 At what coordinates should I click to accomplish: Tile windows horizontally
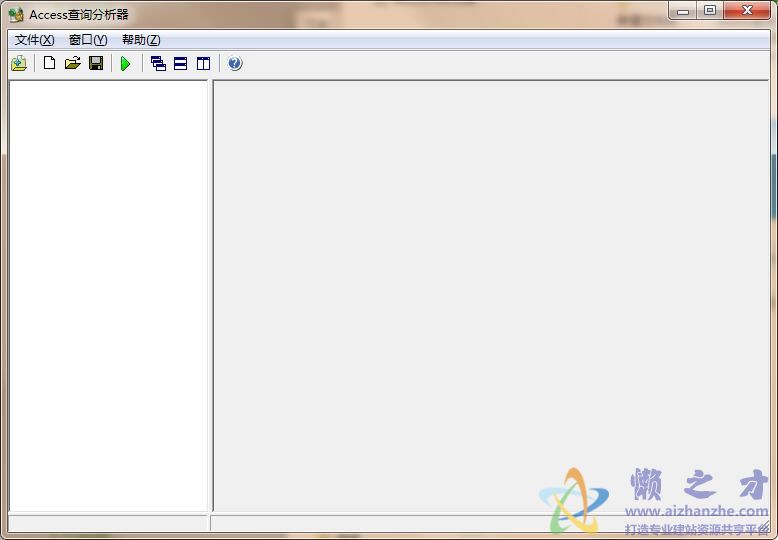tap(181, 64)
